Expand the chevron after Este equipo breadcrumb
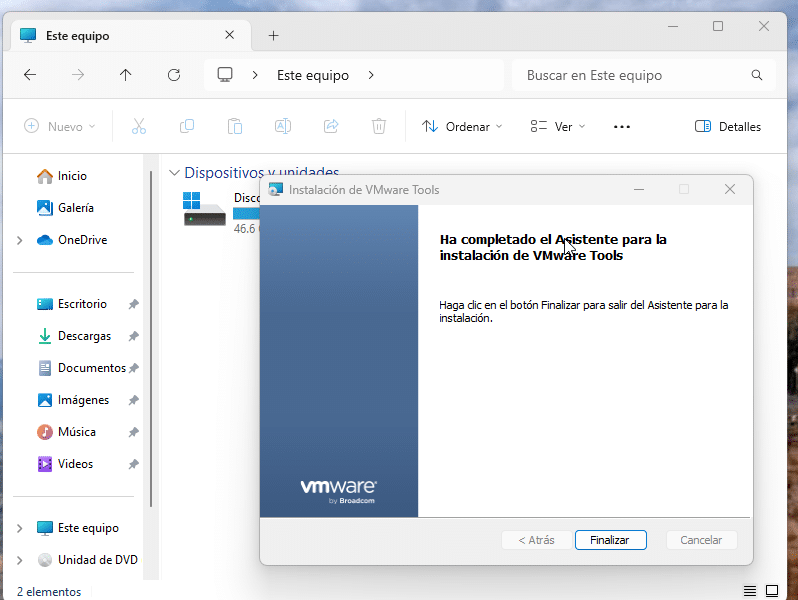798x600 pixels. click(371, 75)
